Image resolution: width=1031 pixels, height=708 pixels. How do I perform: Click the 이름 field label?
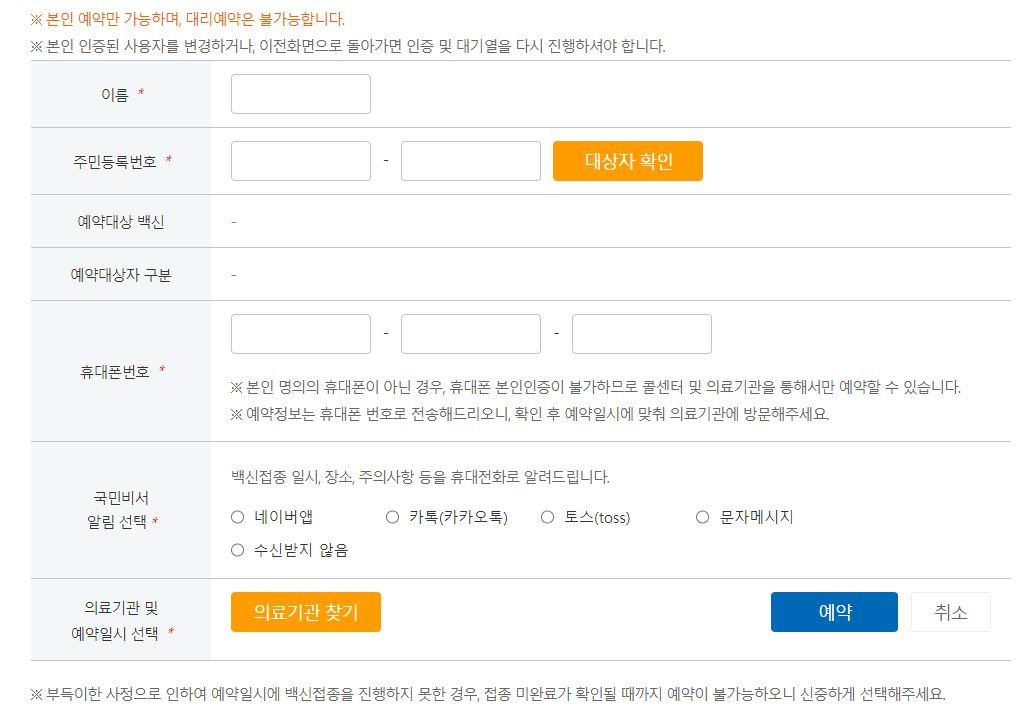pyautogui.click(x=115, y=95)
